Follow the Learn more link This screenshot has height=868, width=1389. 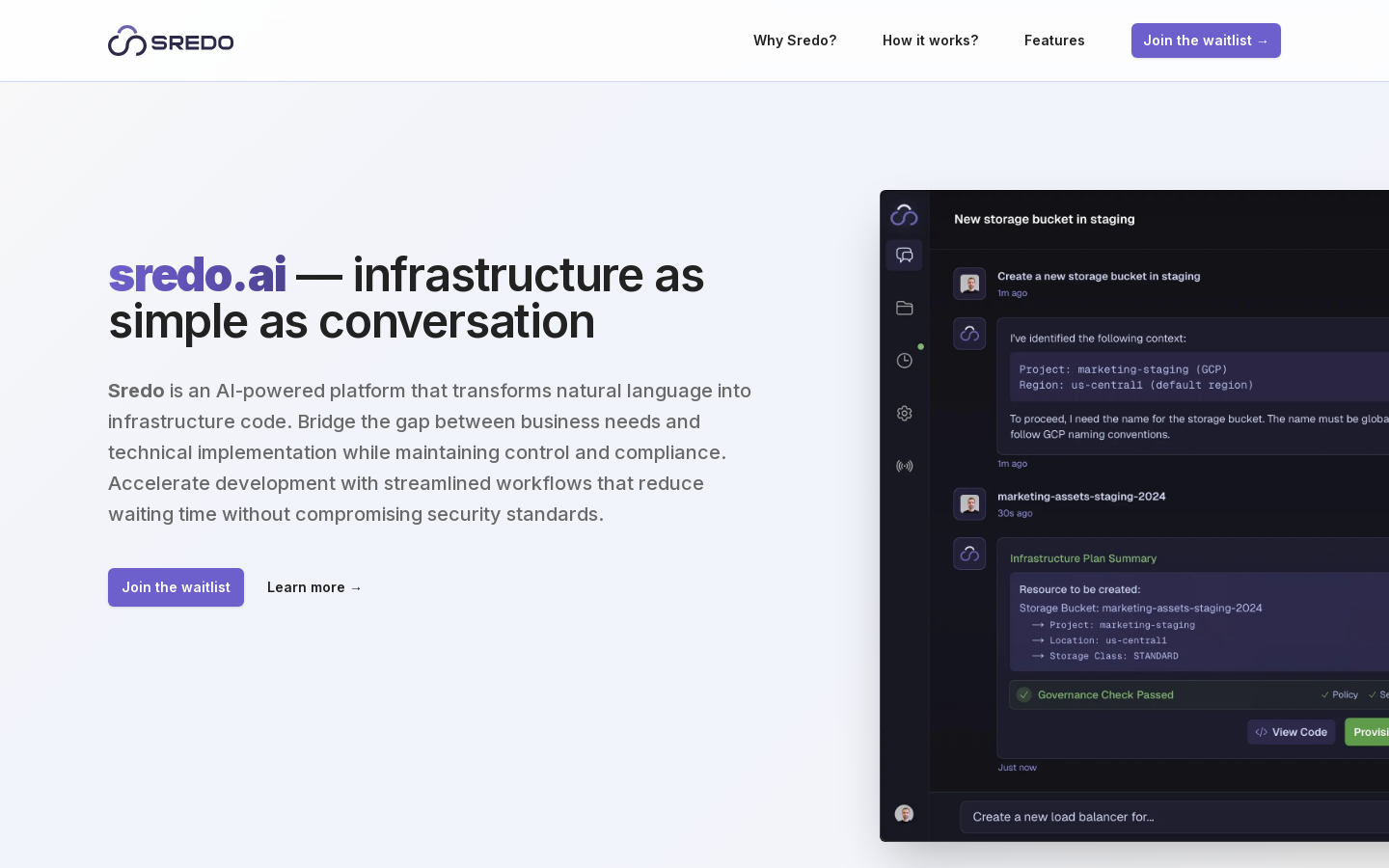[x=314, y=587]
